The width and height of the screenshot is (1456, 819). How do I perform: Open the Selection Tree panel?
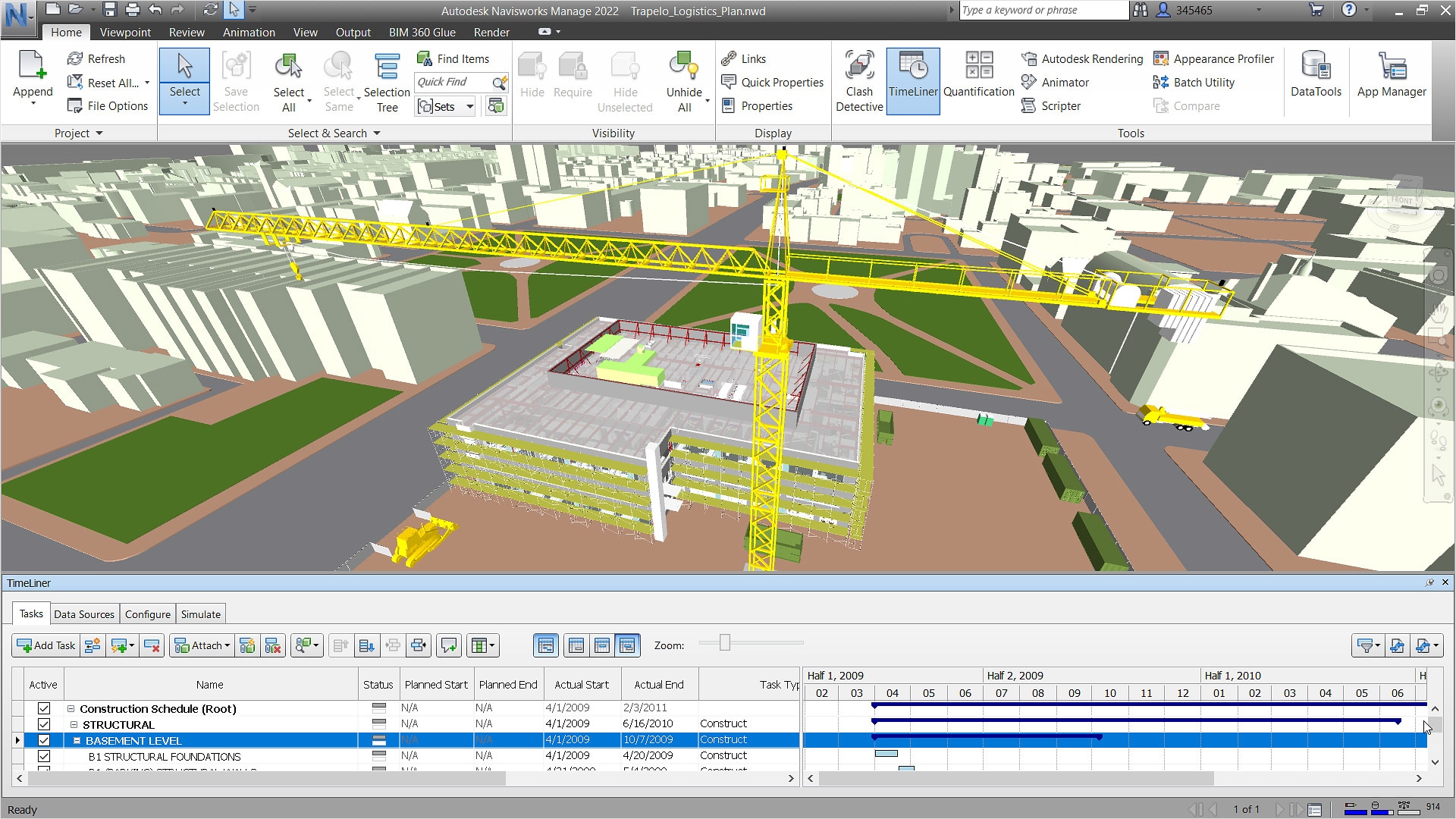click(387, 81)
